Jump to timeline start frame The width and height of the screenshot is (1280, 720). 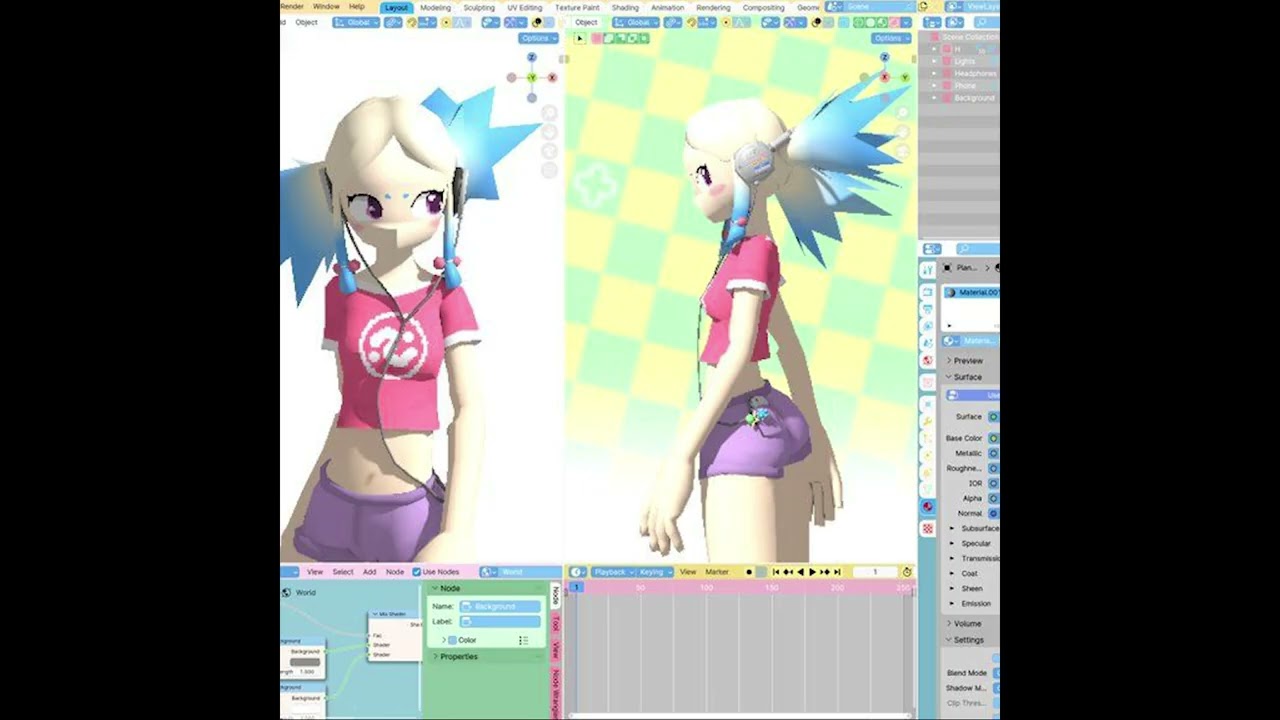click(776, 572)
